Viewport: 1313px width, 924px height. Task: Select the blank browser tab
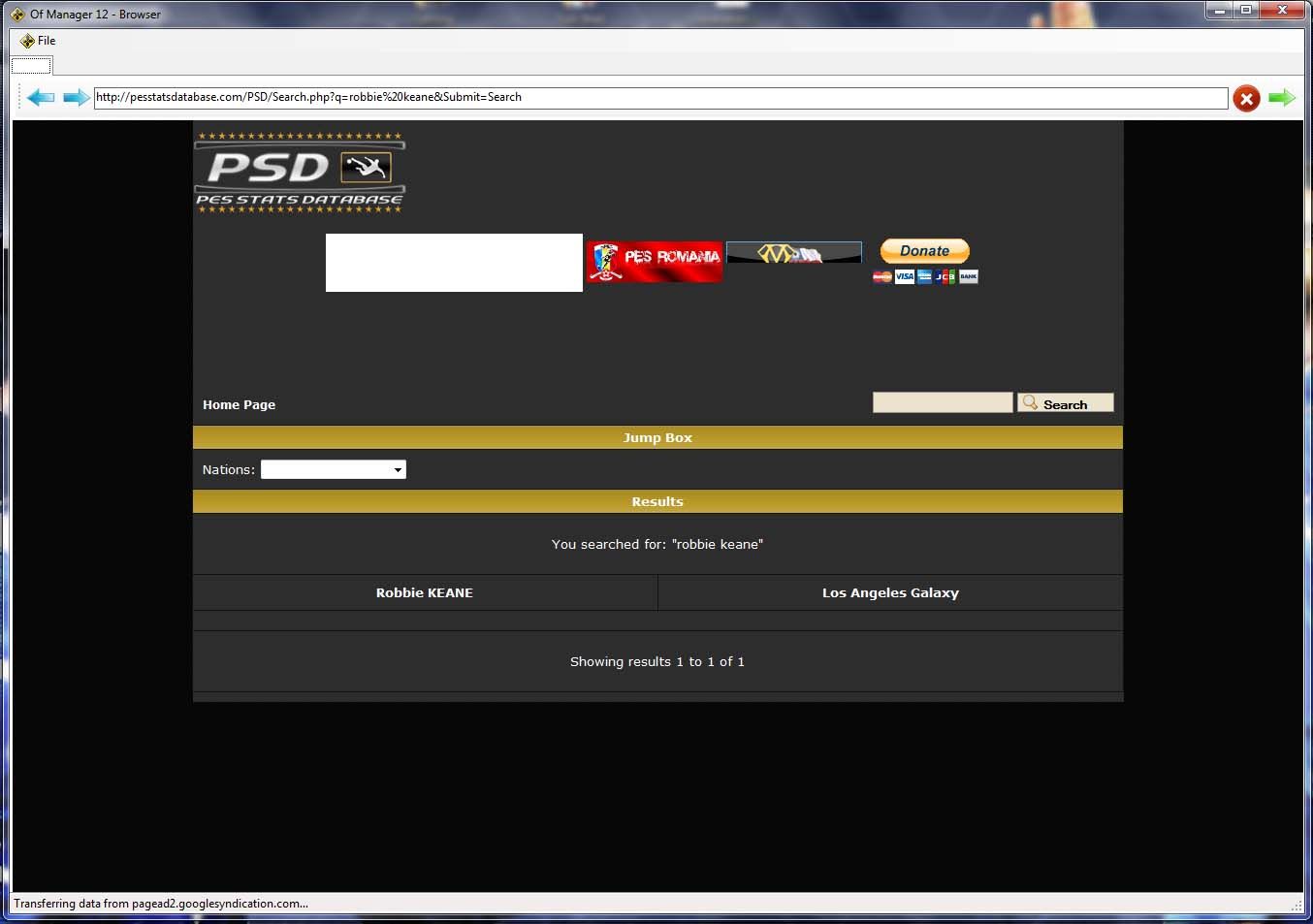tap(31, 66)
